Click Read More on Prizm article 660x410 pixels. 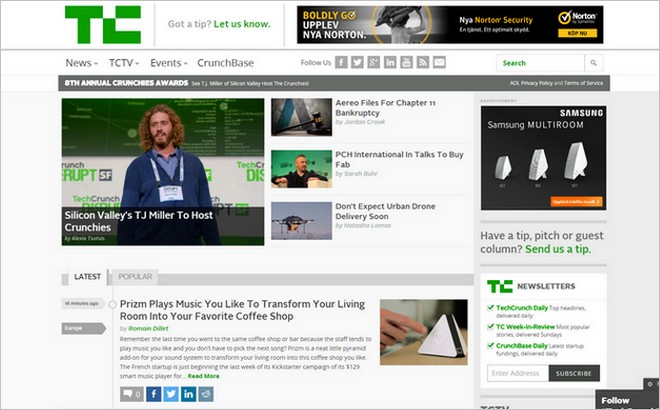(203, 376)
